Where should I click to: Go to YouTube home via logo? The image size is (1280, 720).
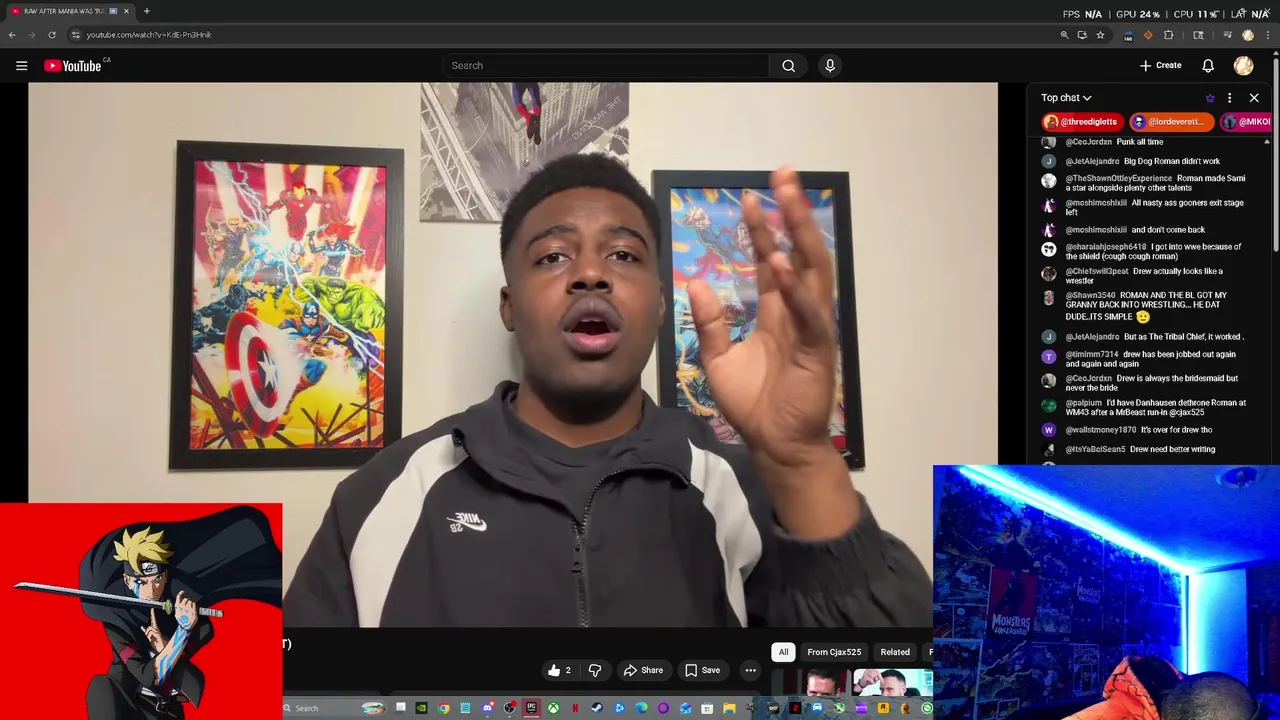click(x=72, y=65)
